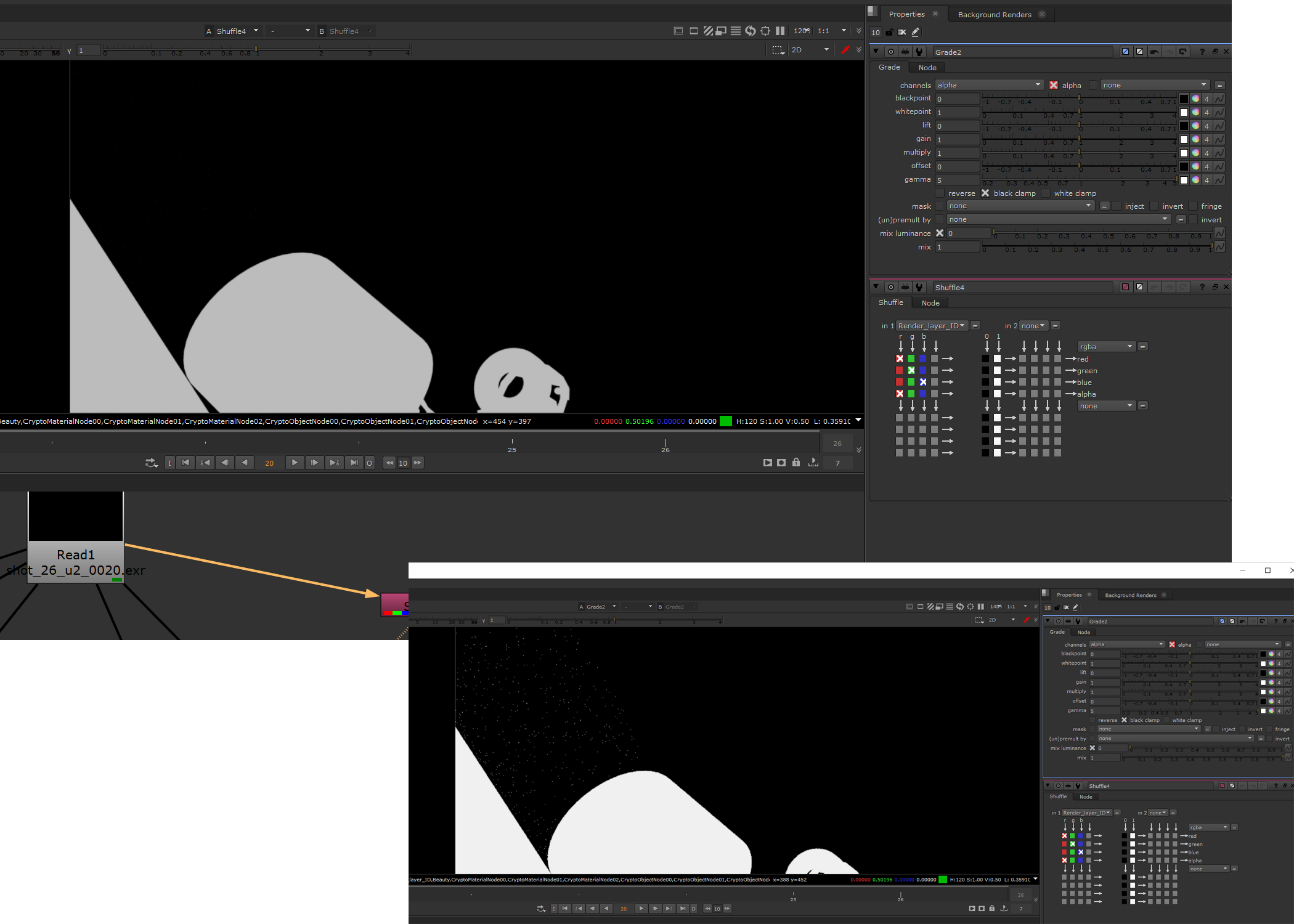Pause the upper viewer with the pause icon
This screenshot has width=1294, height=924.
tap(780, 31)
